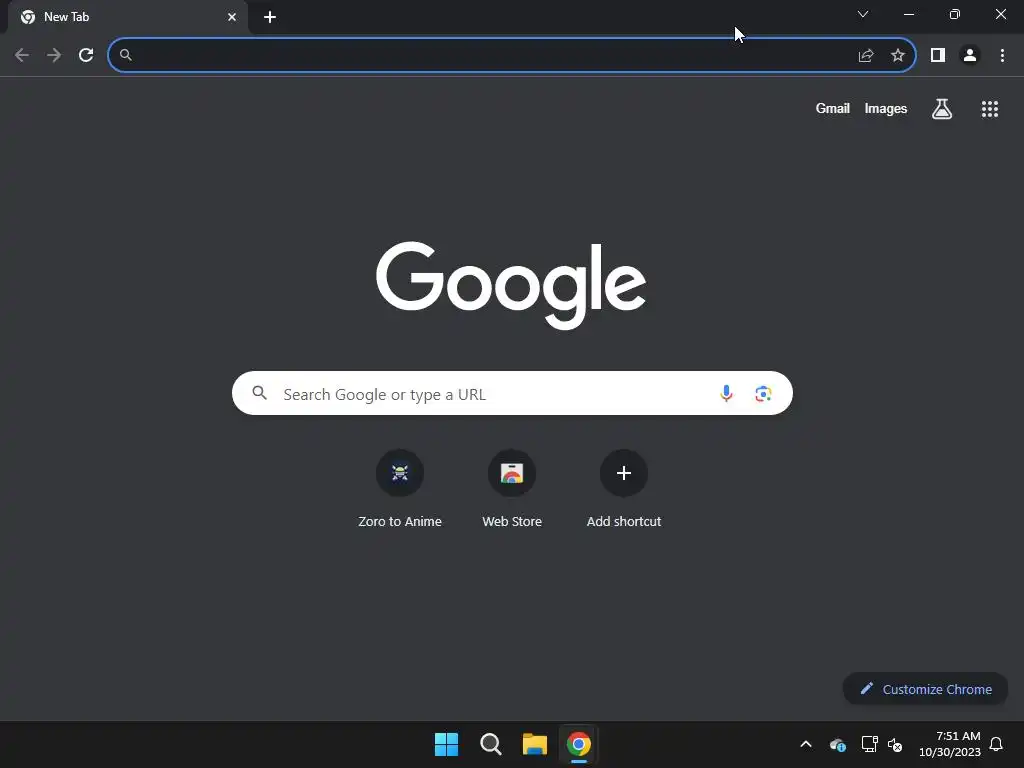The height and width of the screenshot is (768, 1024).
Task: Restore down the Chrome window
Action: click(x=955, y=14)
